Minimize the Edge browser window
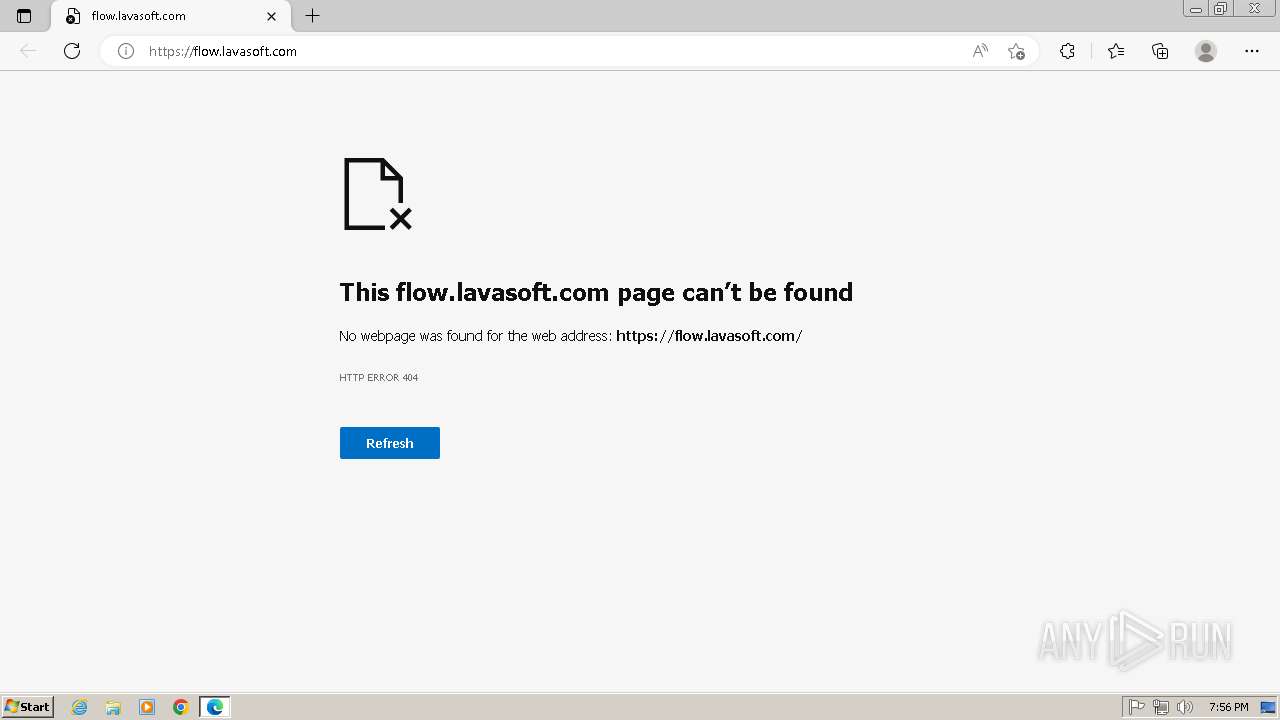The width and height of the screenshot is (1280, 720). pos(1196,9)
